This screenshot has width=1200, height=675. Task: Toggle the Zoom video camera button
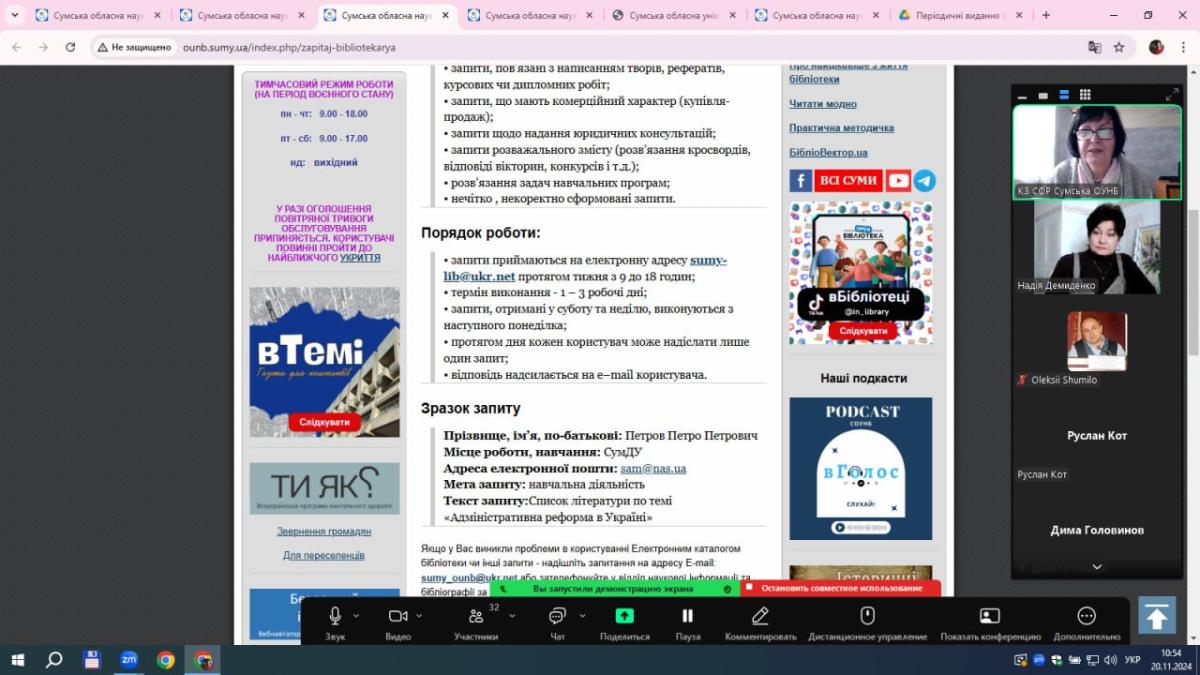pos(398,616)
